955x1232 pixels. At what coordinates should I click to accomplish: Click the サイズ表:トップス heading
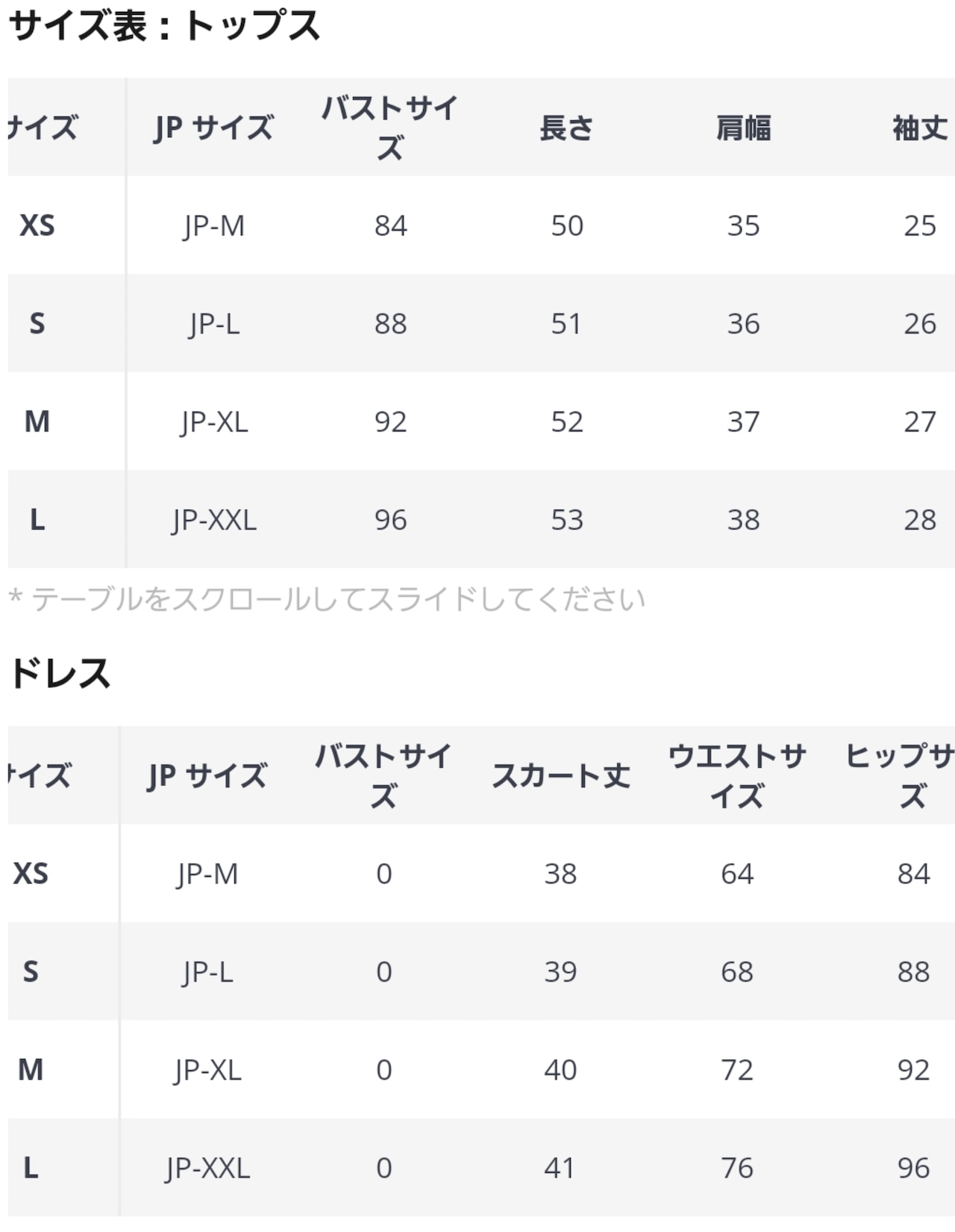[x=164, y=26]
